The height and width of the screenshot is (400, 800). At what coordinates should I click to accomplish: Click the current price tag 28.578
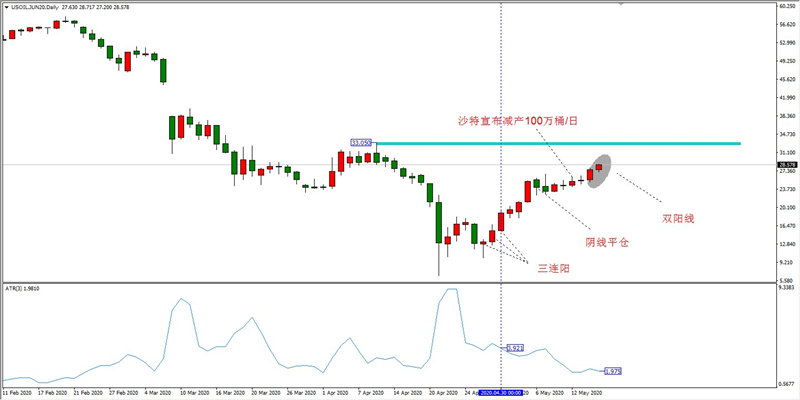[787, 164]
